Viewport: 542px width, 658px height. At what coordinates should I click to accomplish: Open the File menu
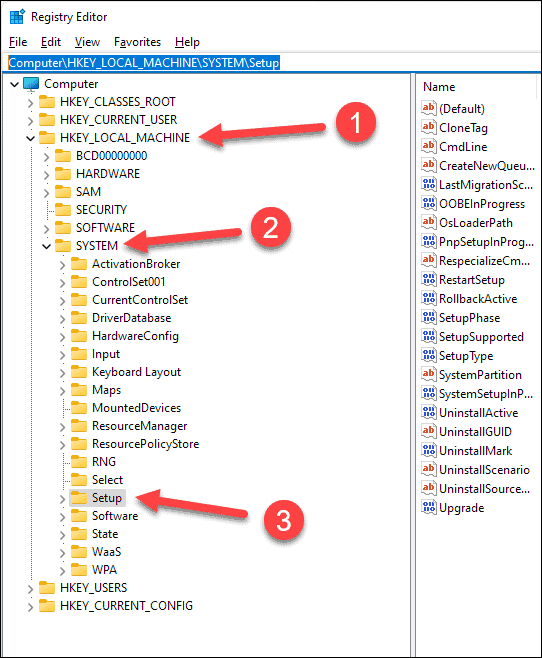[x=18, y=42]
